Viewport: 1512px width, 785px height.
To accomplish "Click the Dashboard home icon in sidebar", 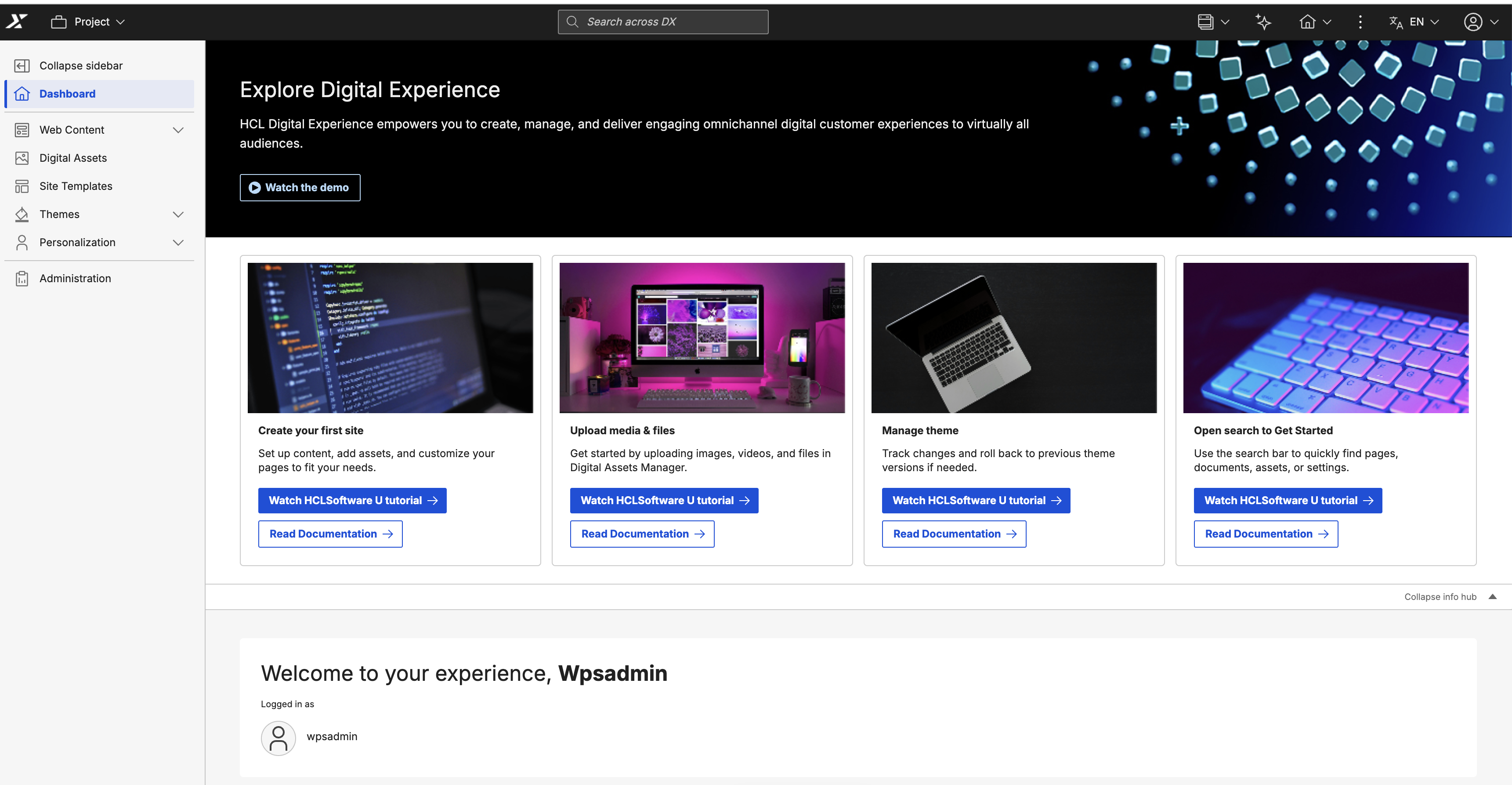I will tap(22, 94).
